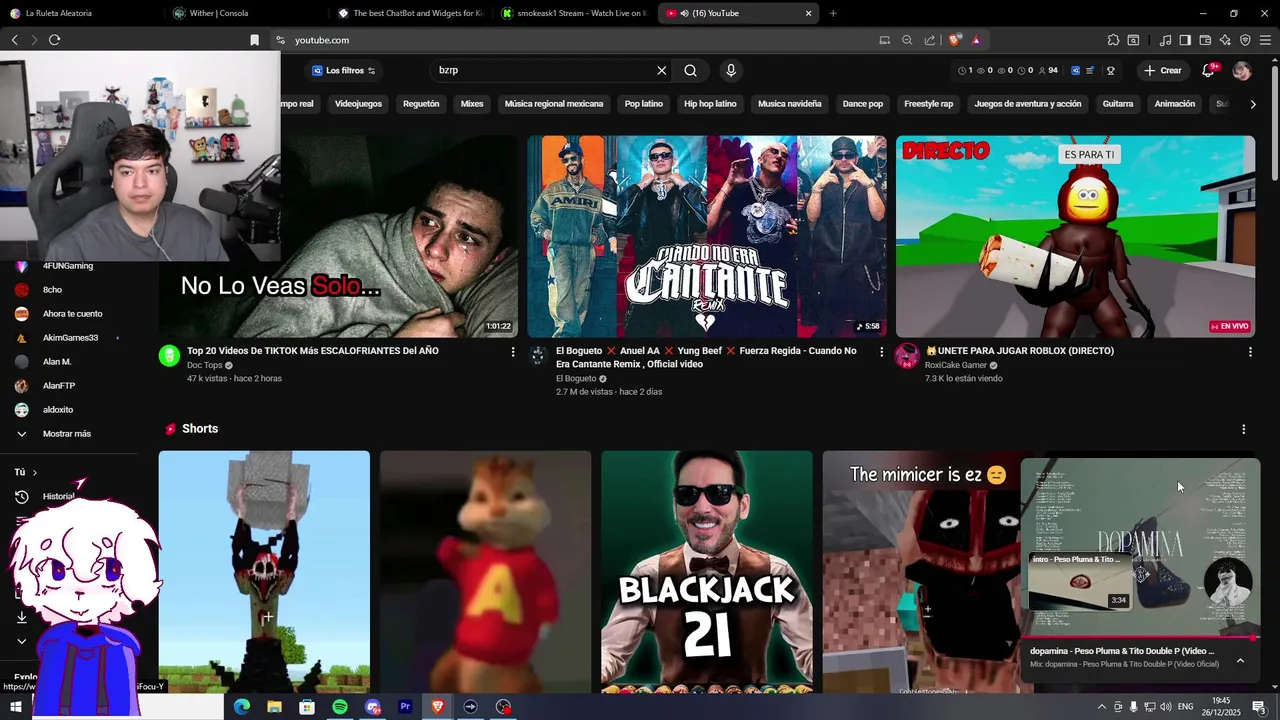Screen dimensions: 1280x720
Task: Expand the 'Tú' sidebar section
Action: (25, 472)
